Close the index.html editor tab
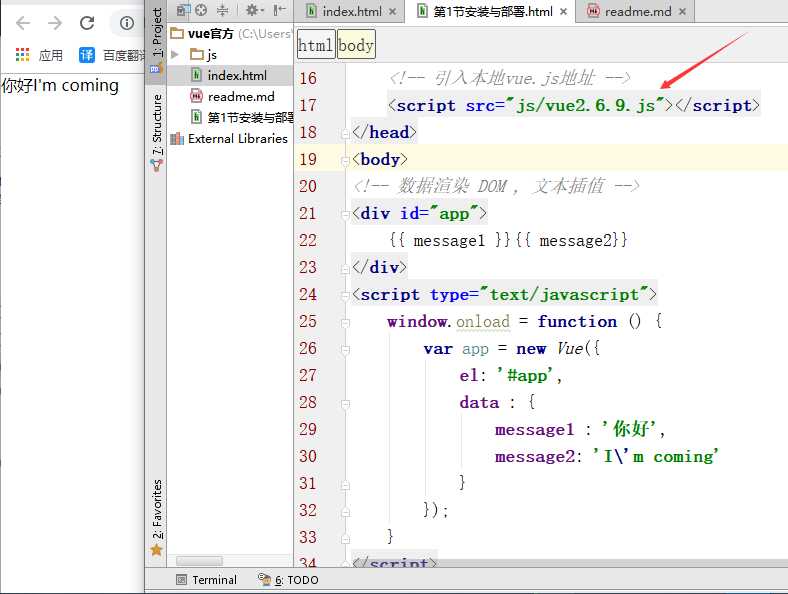Viewport: 788px width, 594px height. tap(392, 12)
